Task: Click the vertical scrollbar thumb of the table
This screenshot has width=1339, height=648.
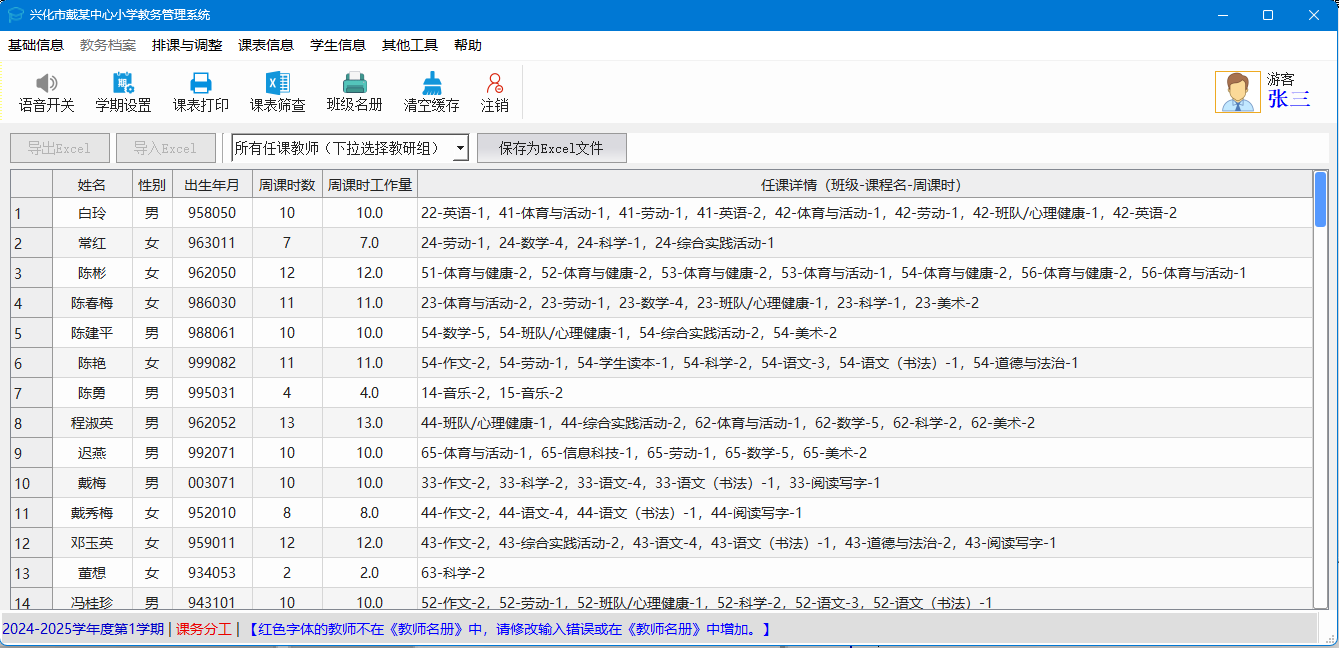Action: point(1320,200)
